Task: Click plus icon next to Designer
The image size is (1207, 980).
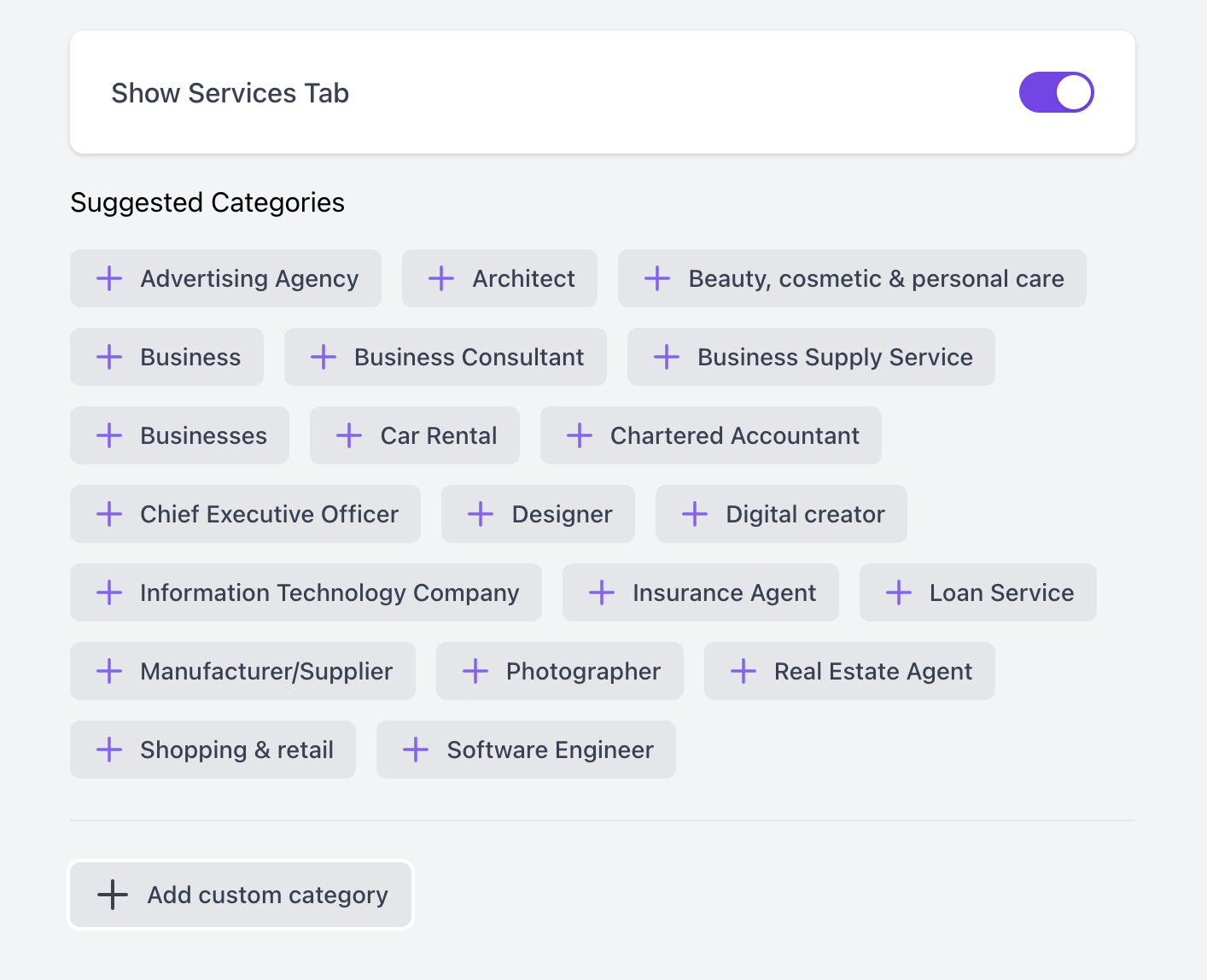Action: (481, 514)
